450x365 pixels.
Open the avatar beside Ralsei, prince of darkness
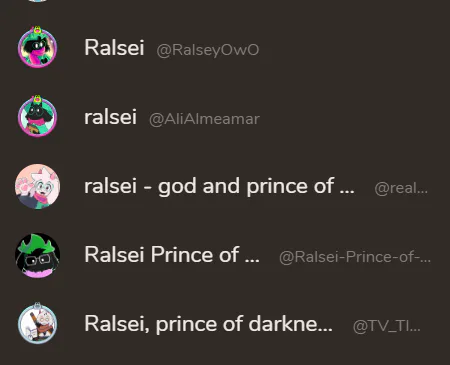click(x=37, y=324)
